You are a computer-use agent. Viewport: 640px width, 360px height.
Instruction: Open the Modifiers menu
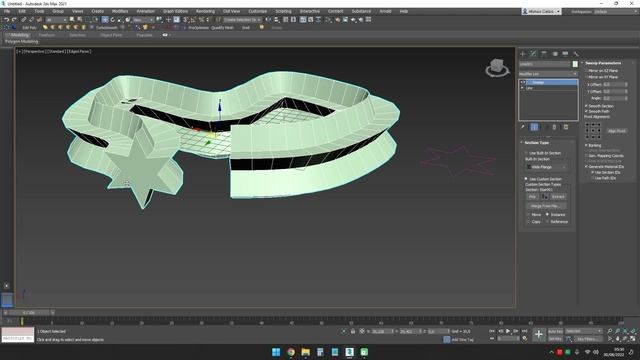(x=120, y=11)
